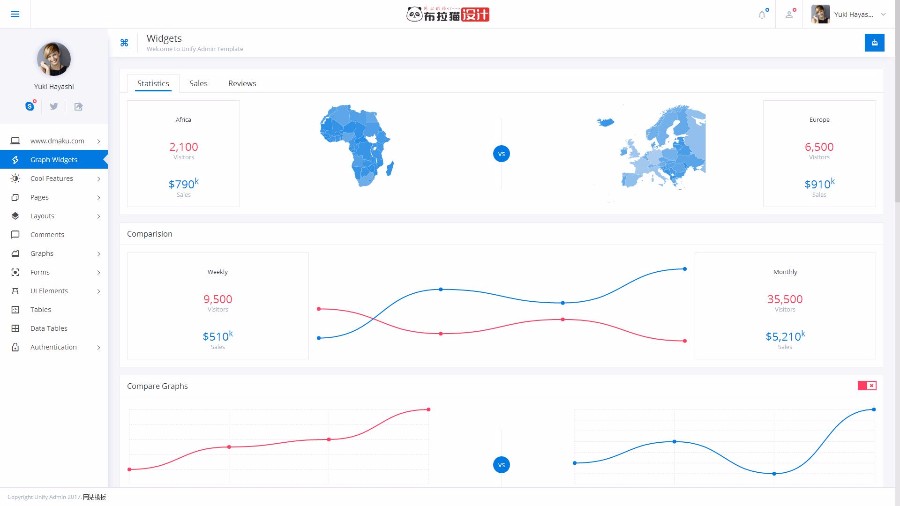Screen dimensions: 900x506
Task: Click the header user avatar thumbnail
Action: 820,14
